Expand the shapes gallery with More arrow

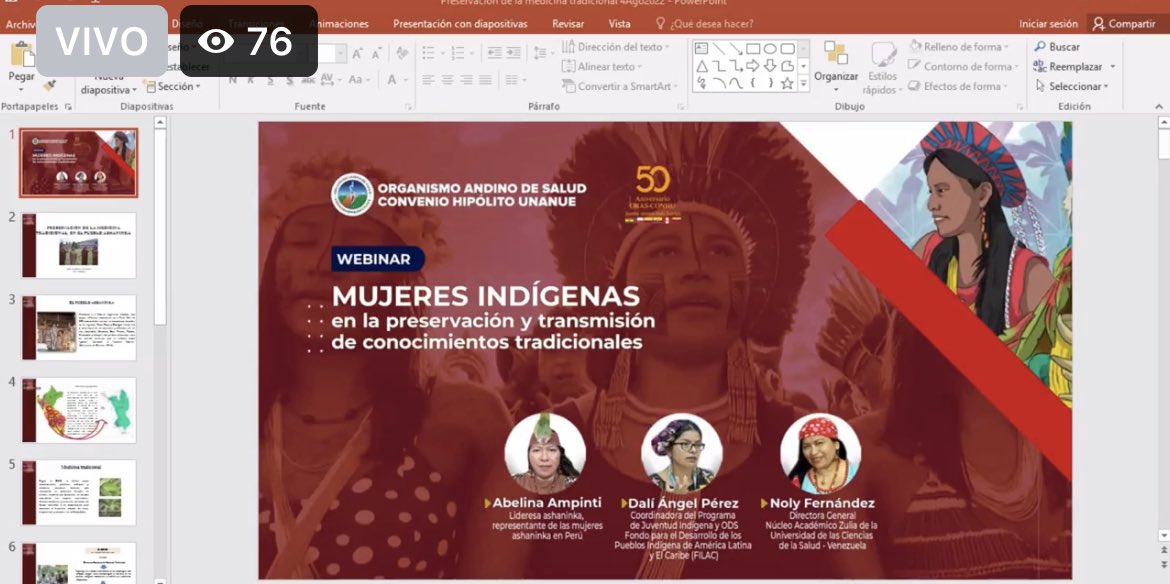pos(804,84)
